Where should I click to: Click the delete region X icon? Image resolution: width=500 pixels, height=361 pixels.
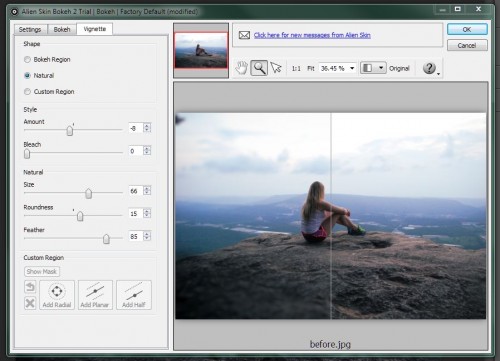[30, 303]
